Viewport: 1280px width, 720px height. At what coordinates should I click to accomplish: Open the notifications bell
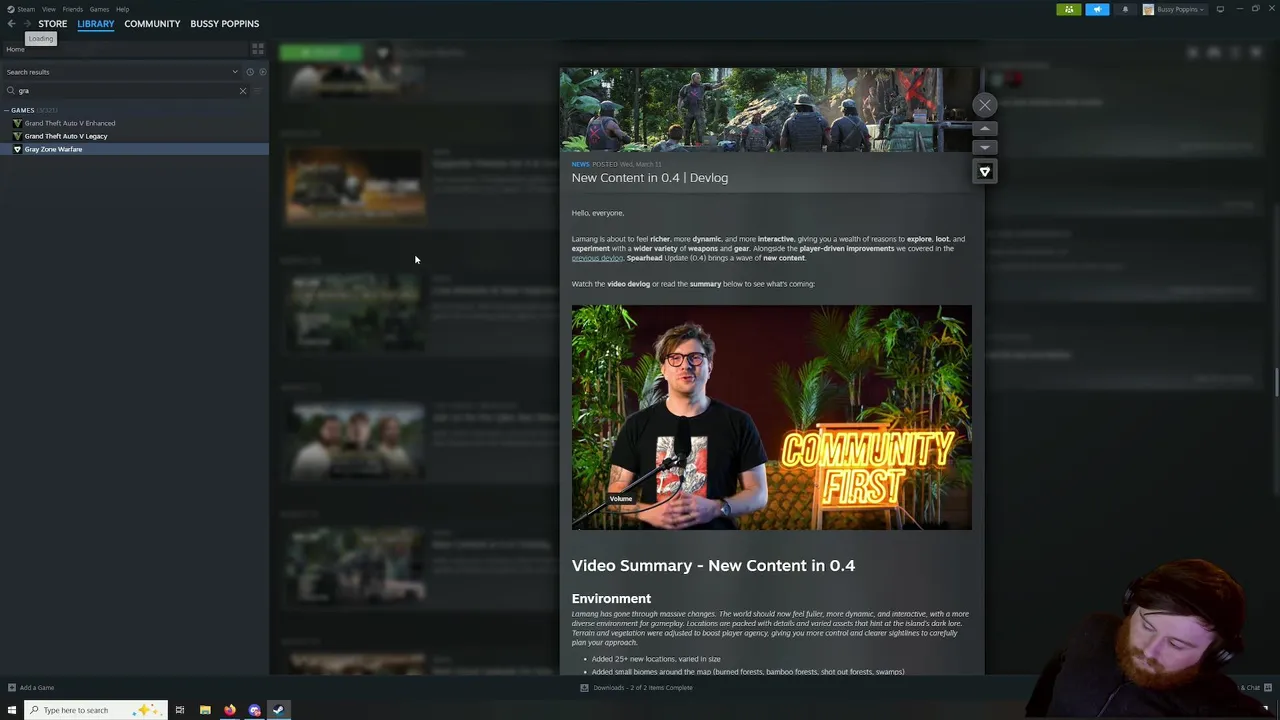[x=1125, y=9]
